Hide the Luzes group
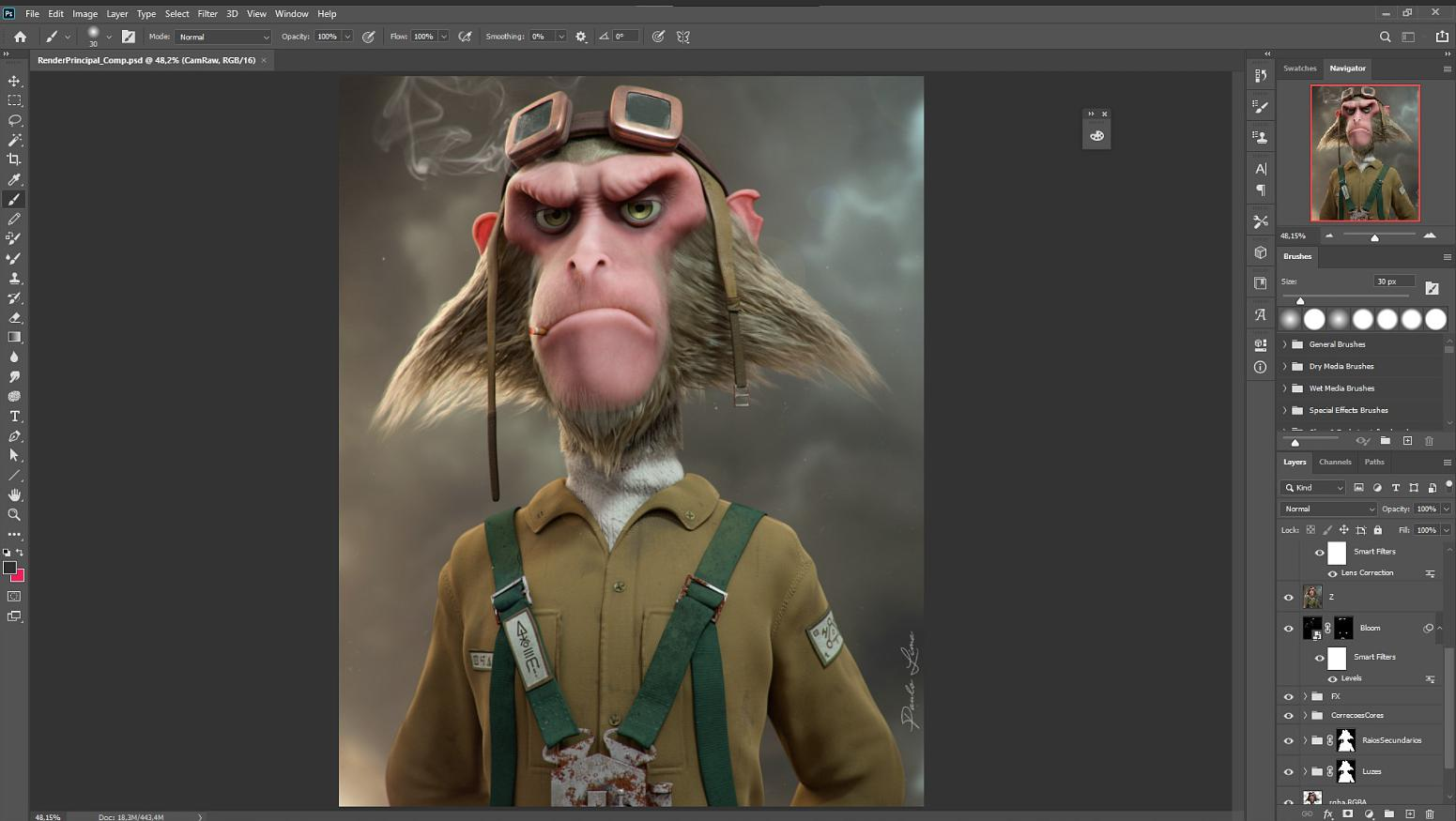The height and width of the screenshot is (821, 1456). click(x=1288, y=771)
